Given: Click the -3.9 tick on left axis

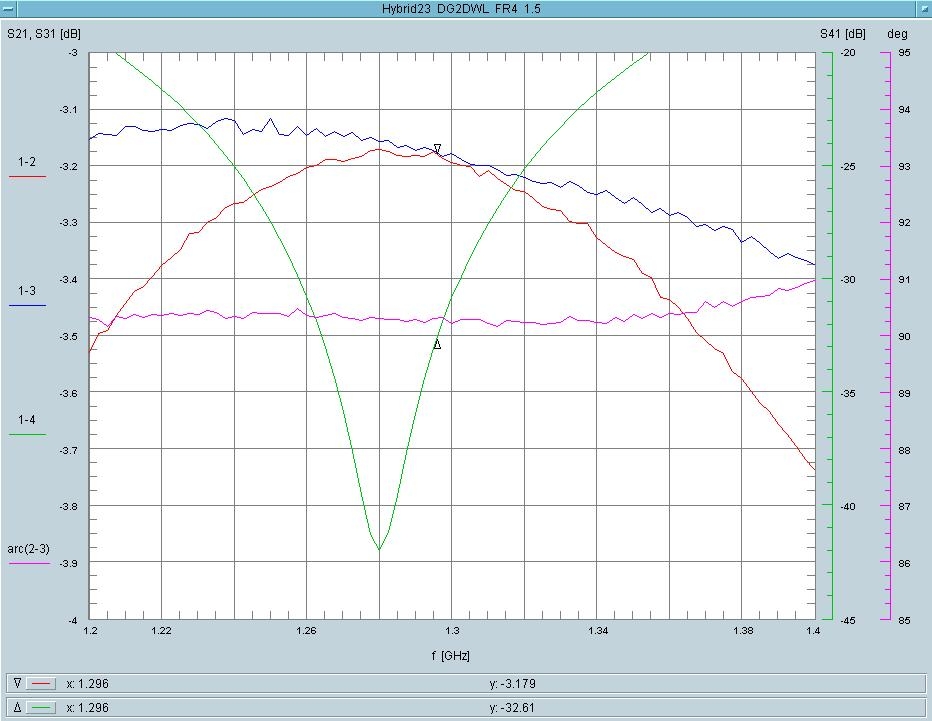Looking at the screenshot, I should tap(68, 563).
